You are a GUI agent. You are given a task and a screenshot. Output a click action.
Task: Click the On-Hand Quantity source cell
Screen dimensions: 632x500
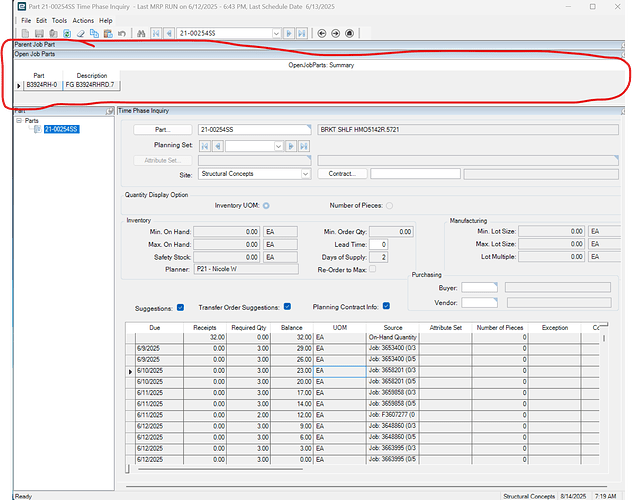tap(392, 338)
